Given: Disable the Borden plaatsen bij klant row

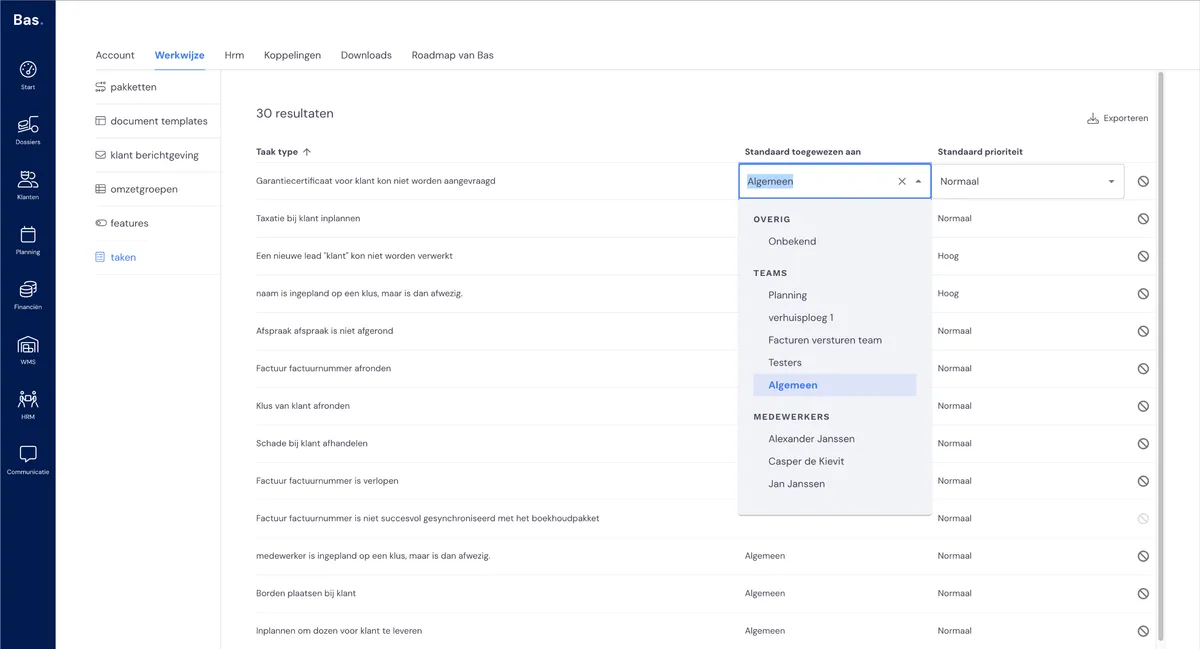Looking at the screenshot, I should [1143, 593].
